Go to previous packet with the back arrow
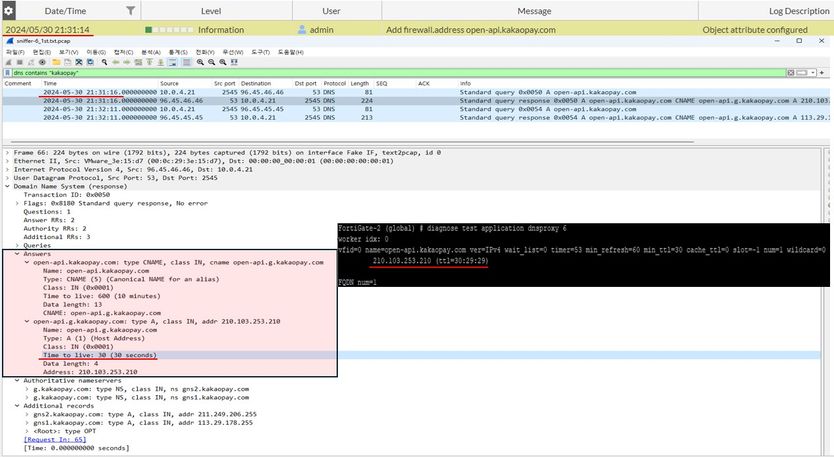 pos(116,62)
